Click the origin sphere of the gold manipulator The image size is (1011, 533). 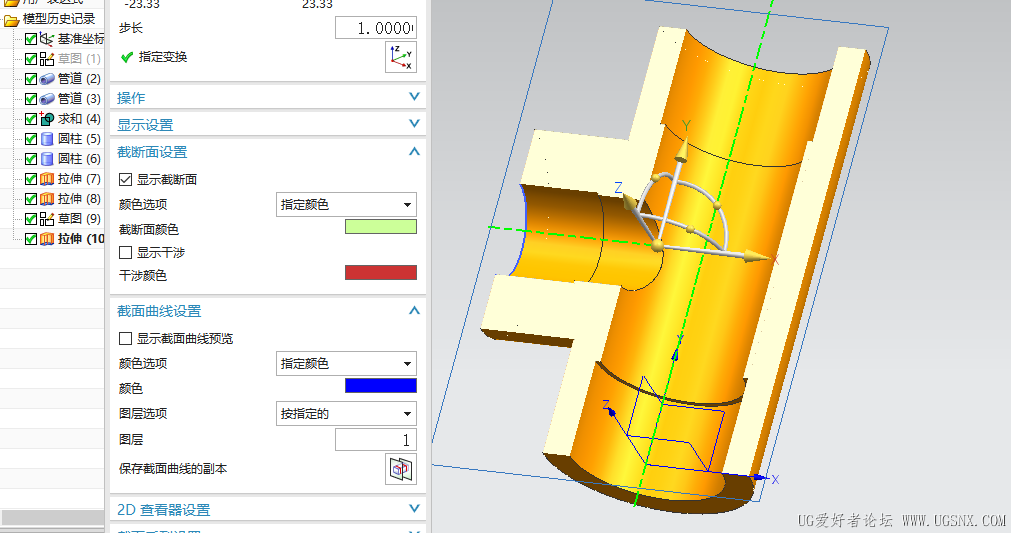(657, 245)
